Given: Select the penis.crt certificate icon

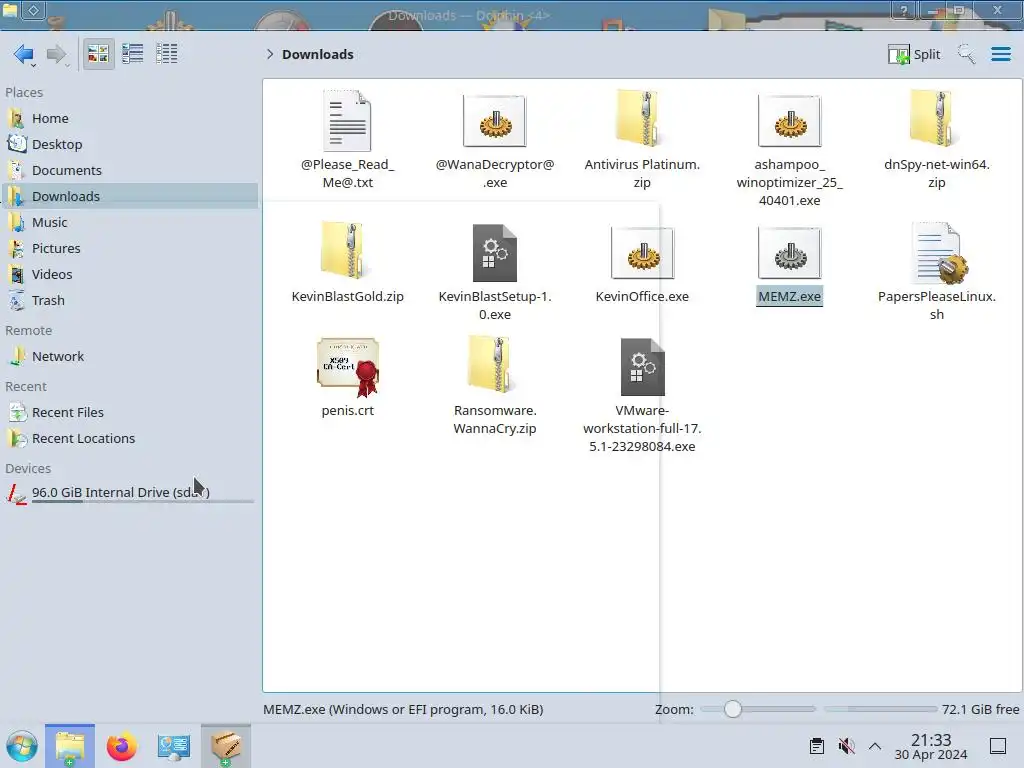Looking at the screenshot, I should point(347,367).
